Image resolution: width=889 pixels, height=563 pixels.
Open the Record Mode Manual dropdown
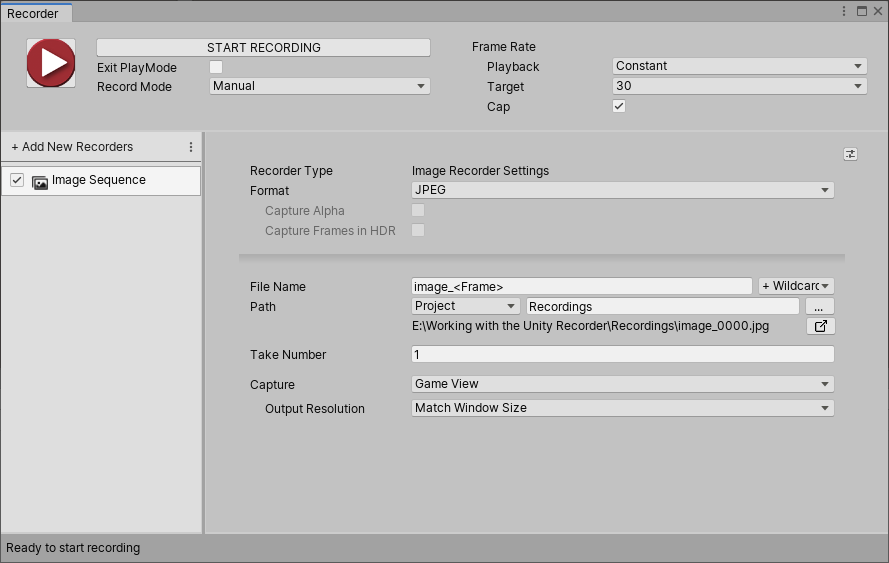point(320,86)
